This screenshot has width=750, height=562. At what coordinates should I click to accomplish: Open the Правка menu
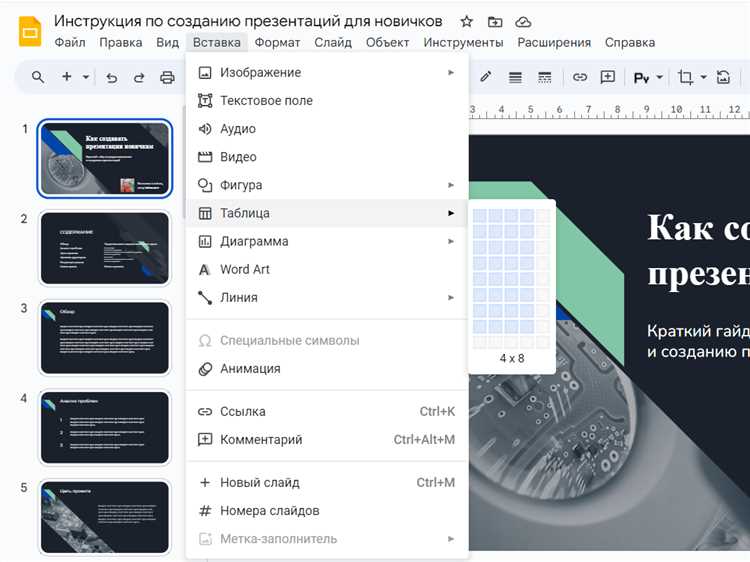121,43
